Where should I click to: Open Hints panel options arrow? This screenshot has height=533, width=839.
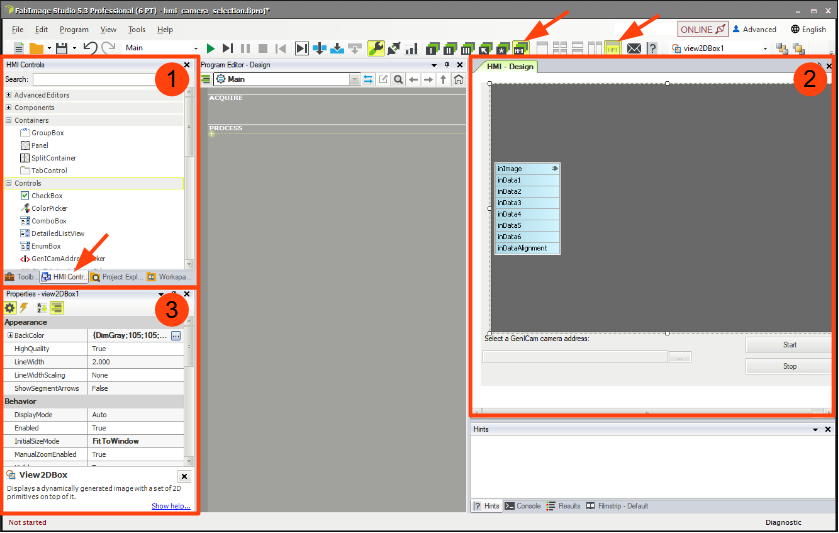pos(815,430)
